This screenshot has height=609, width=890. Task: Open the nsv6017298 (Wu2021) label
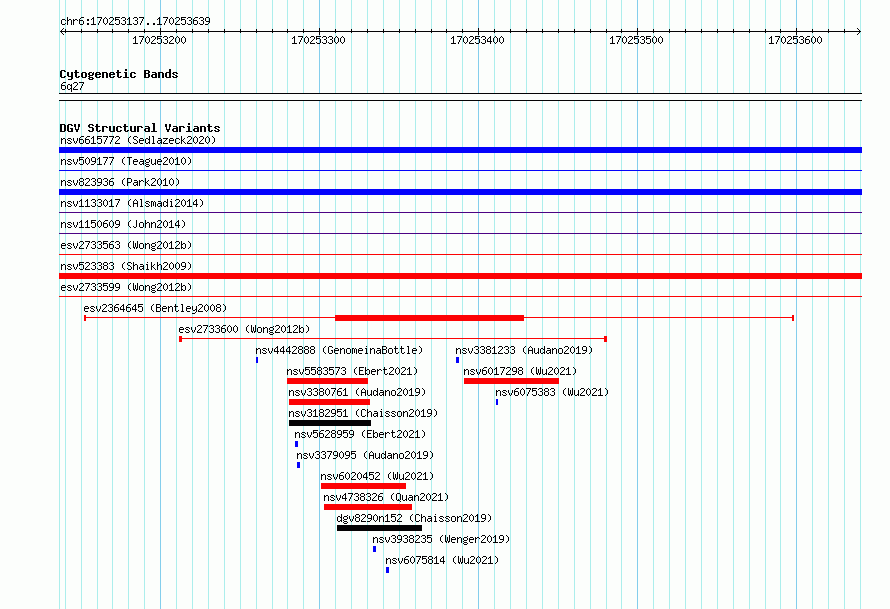point(520,371)
